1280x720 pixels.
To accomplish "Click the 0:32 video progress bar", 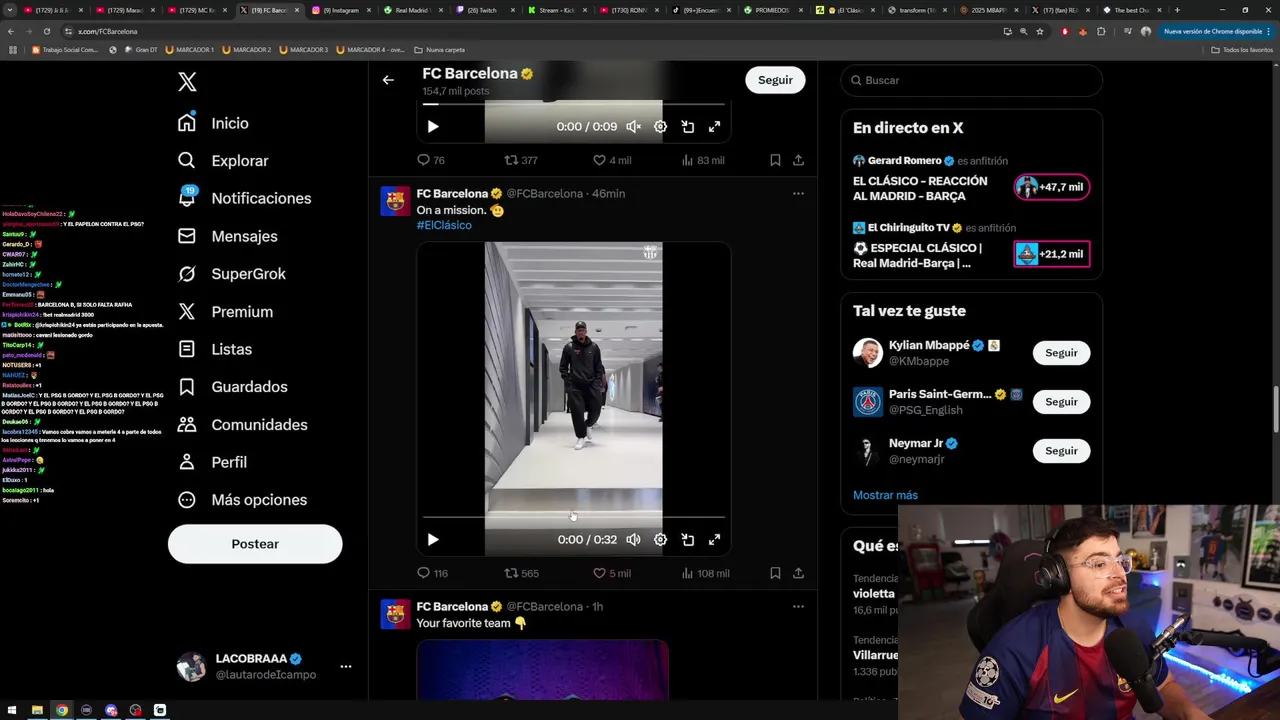I will 574,517.
